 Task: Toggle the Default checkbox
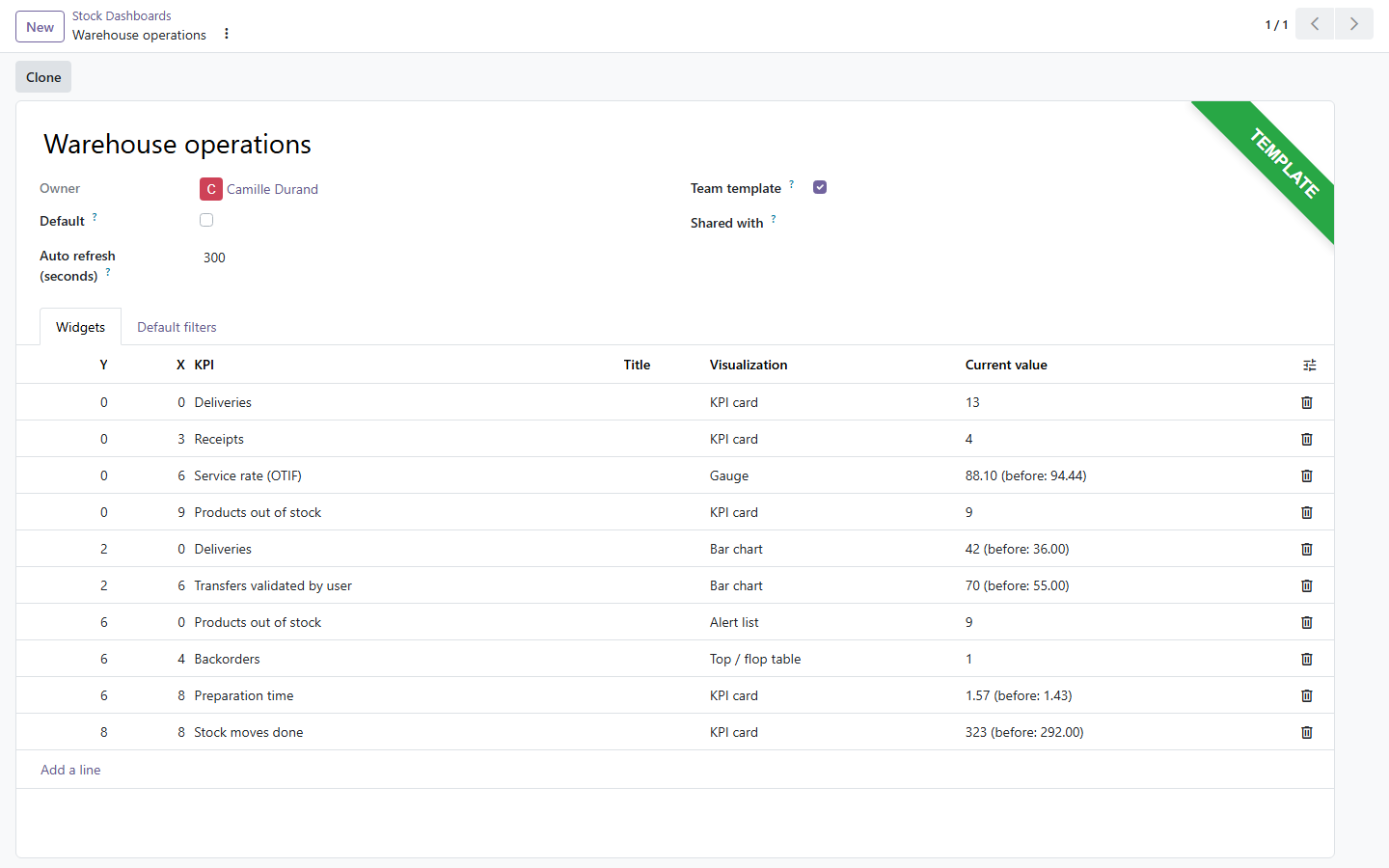point(206,220)
